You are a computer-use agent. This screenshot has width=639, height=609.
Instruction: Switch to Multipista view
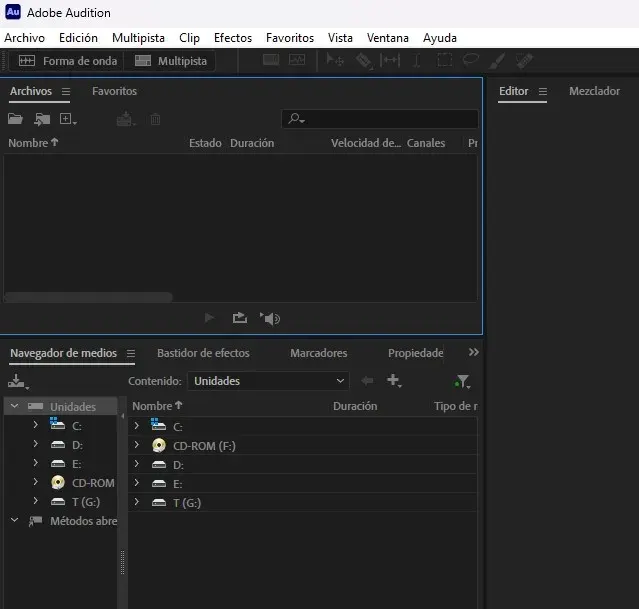pos(170,61)
